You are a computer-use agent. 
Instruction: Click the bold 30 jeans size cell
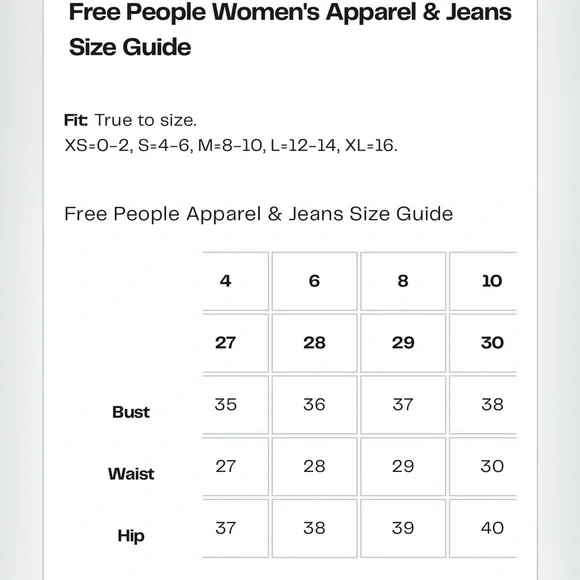click(483, 343)
